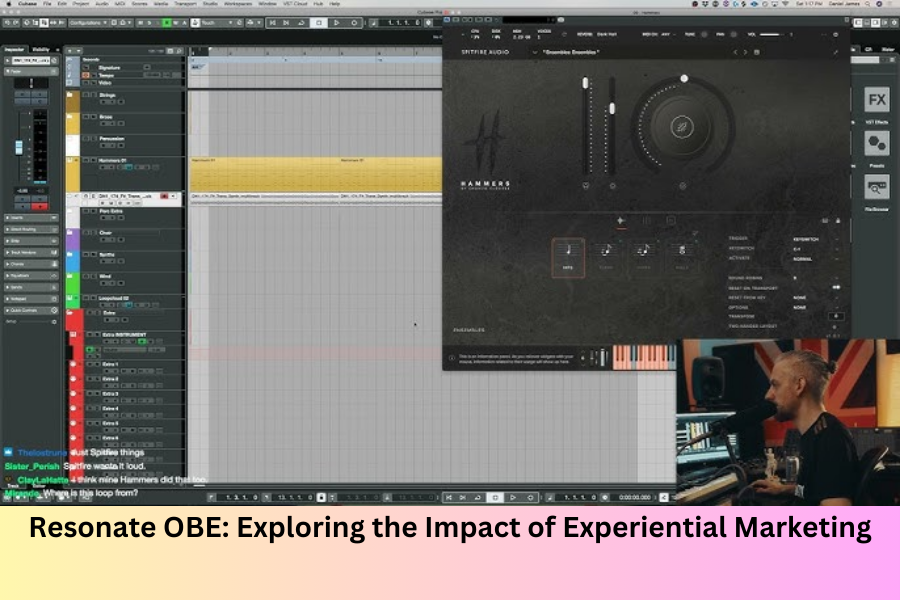Click the metronome click icon in toolbar

[x=373, y=23]
